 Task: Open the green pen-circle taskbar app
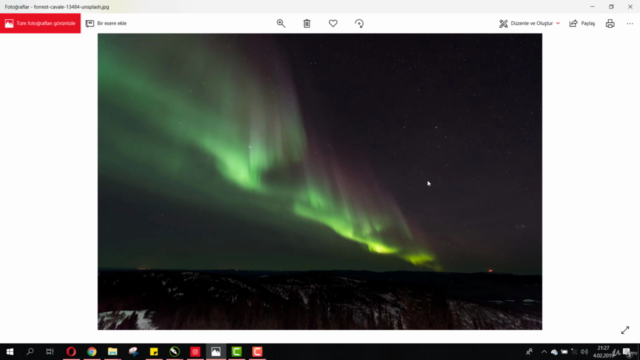point(175,351)
